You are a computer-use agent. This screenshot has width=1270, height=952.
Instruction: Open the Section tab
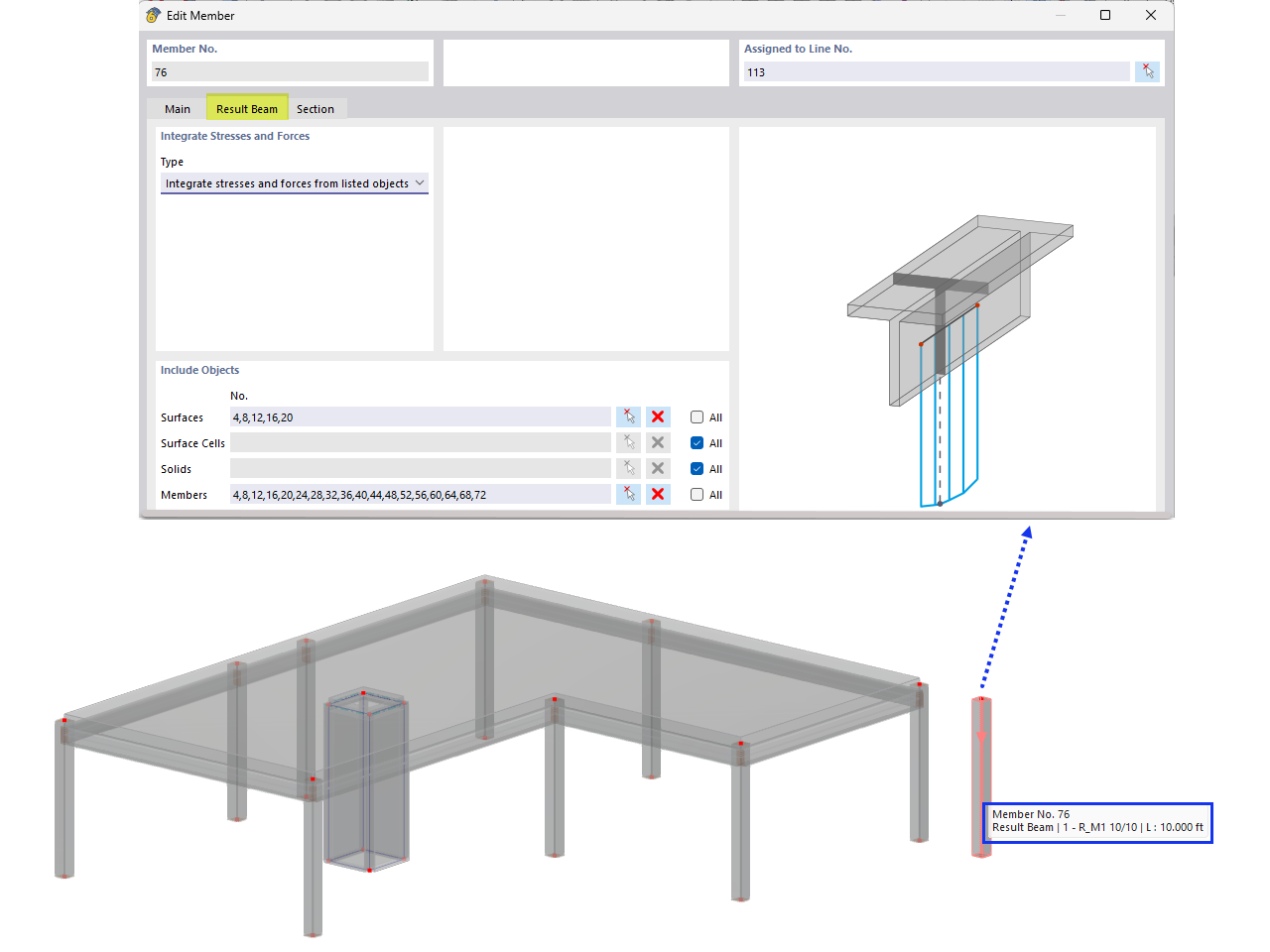click(316, 108)
